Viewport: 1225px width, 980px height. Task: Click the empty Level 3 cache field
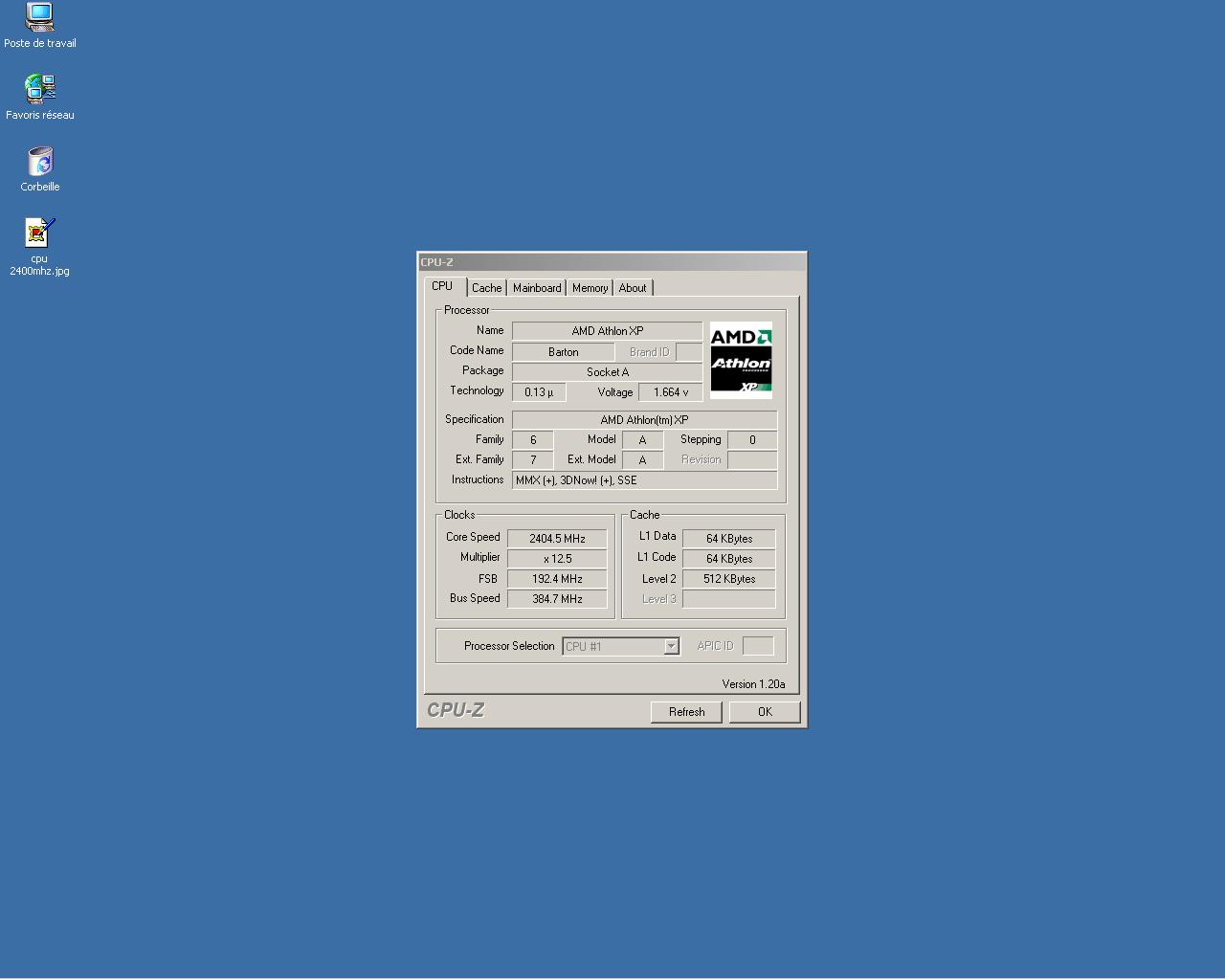729,599
